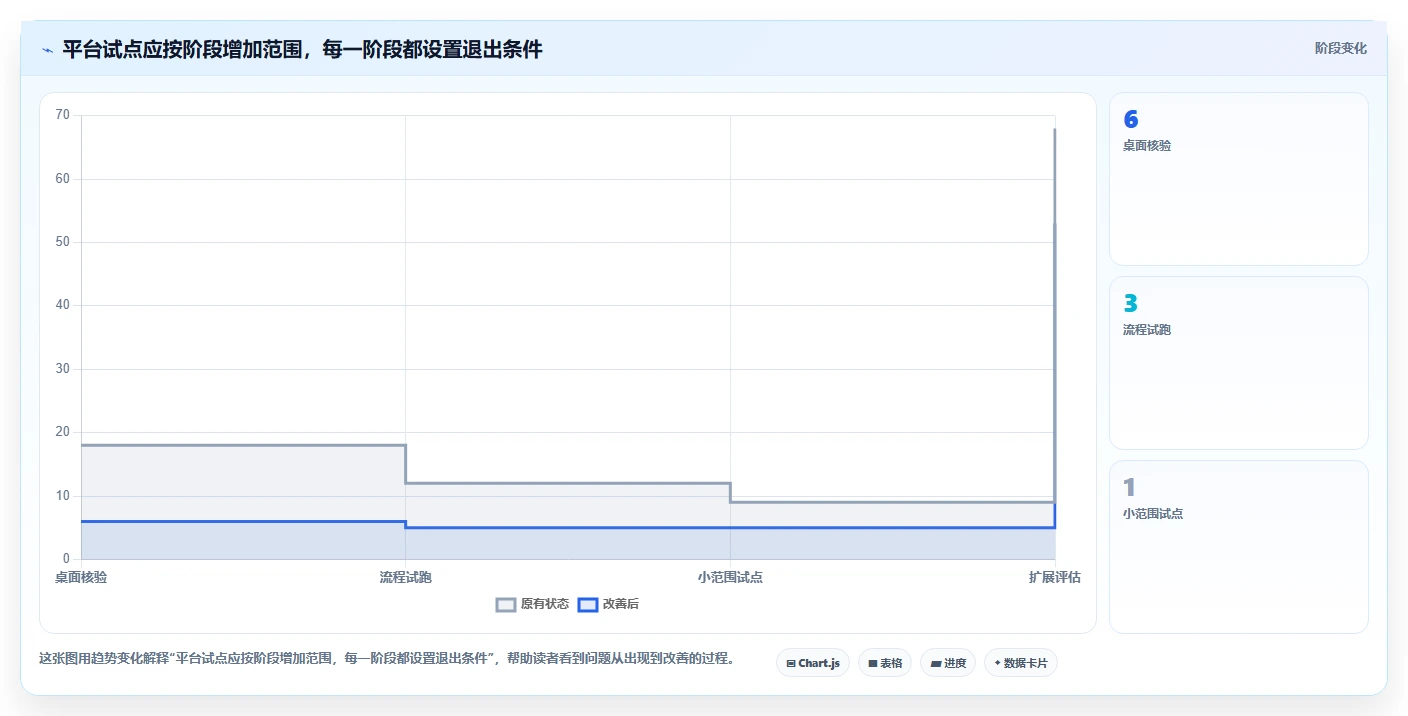Click the 扩展评估 x-axis label
The height and width of the screenshot is (716, 1408).
pyautogui.click(x=1055, y=577)
